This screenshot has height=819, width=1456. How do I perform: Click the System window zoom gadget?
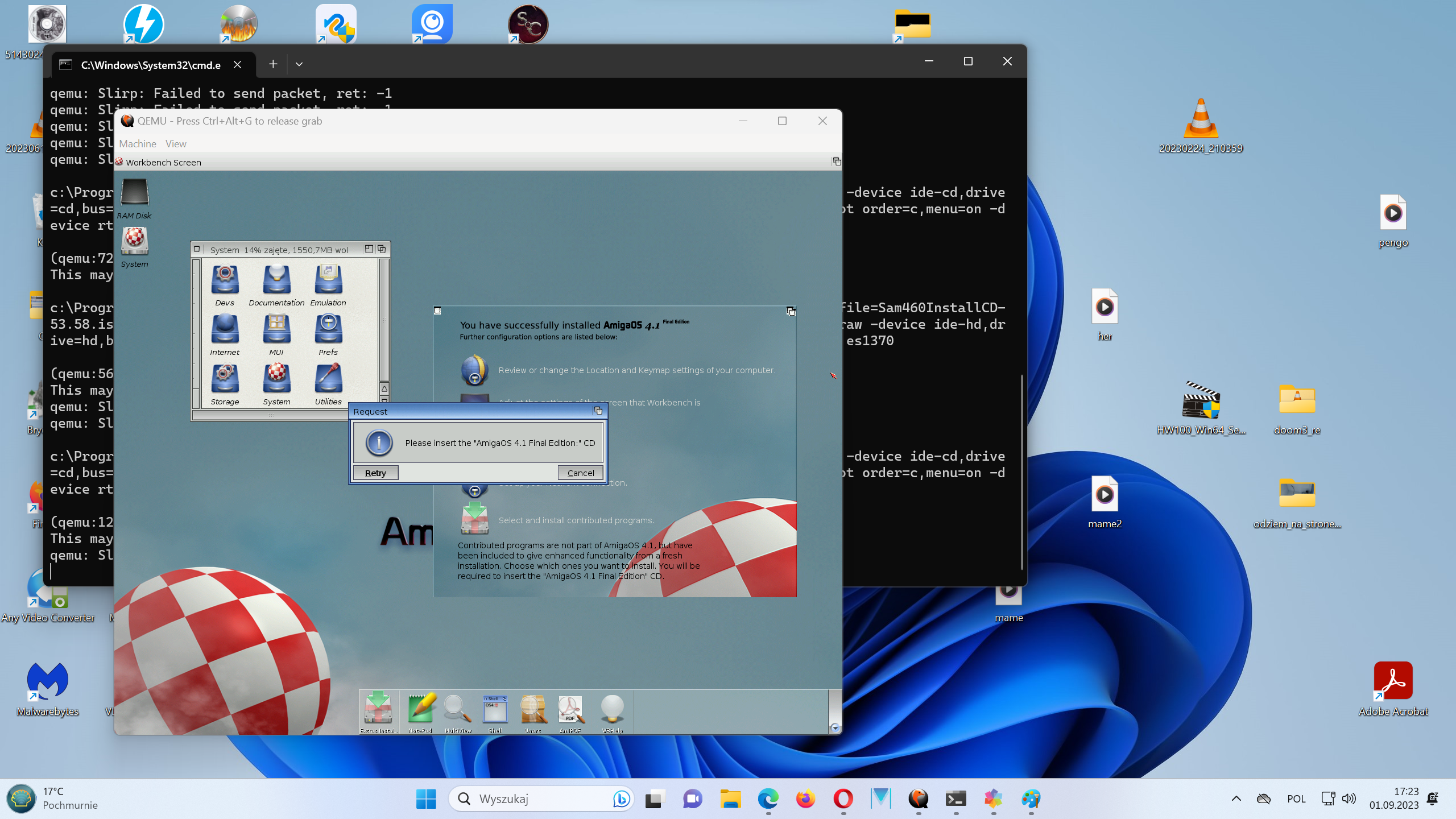pos(369,249)
